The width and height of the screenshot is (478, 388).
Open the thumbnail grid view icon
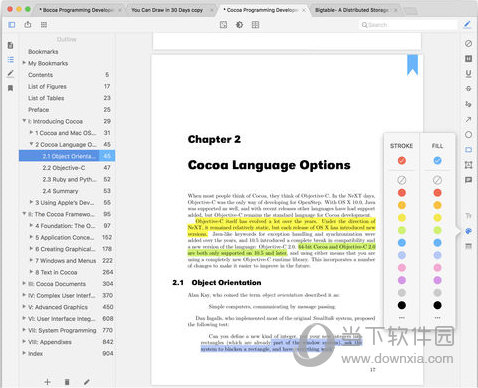coord(44,25)
